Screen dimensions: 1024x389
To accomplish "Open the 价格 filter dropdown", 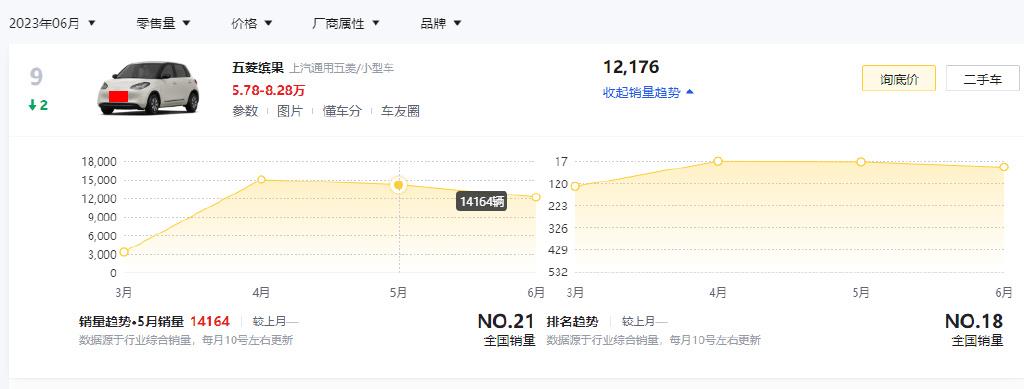I will (251, 23).
